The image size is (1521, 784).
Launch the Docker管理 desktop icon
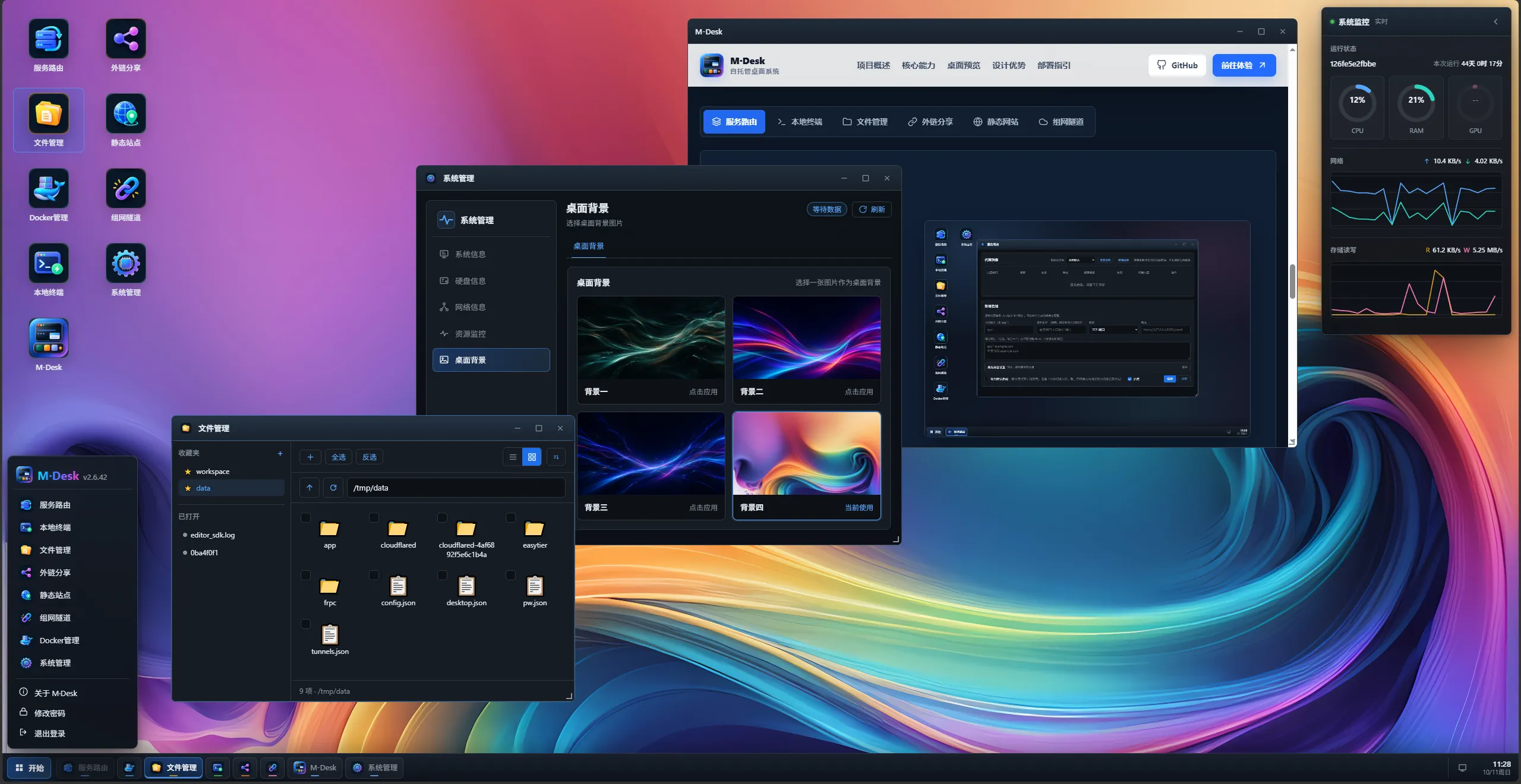48,195
